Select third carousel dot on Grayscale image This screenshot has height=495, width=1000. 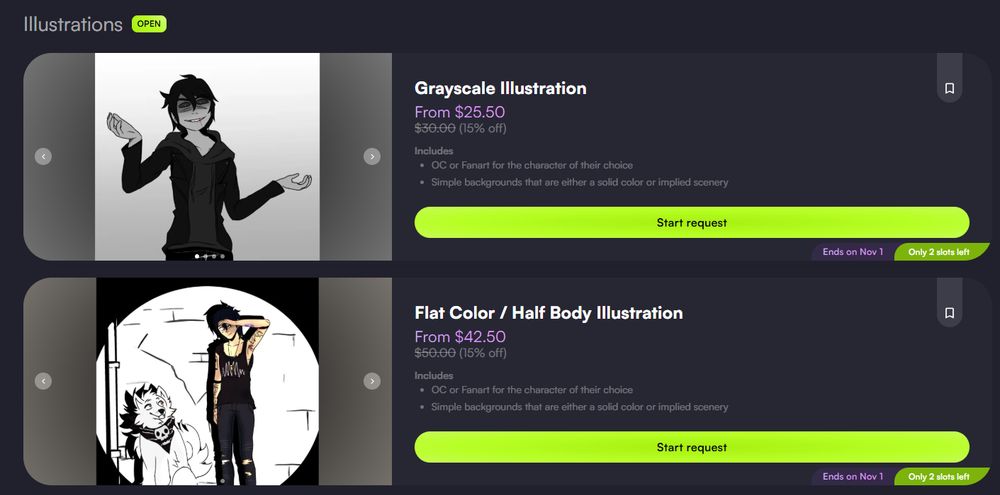click(x=214, y=256)
